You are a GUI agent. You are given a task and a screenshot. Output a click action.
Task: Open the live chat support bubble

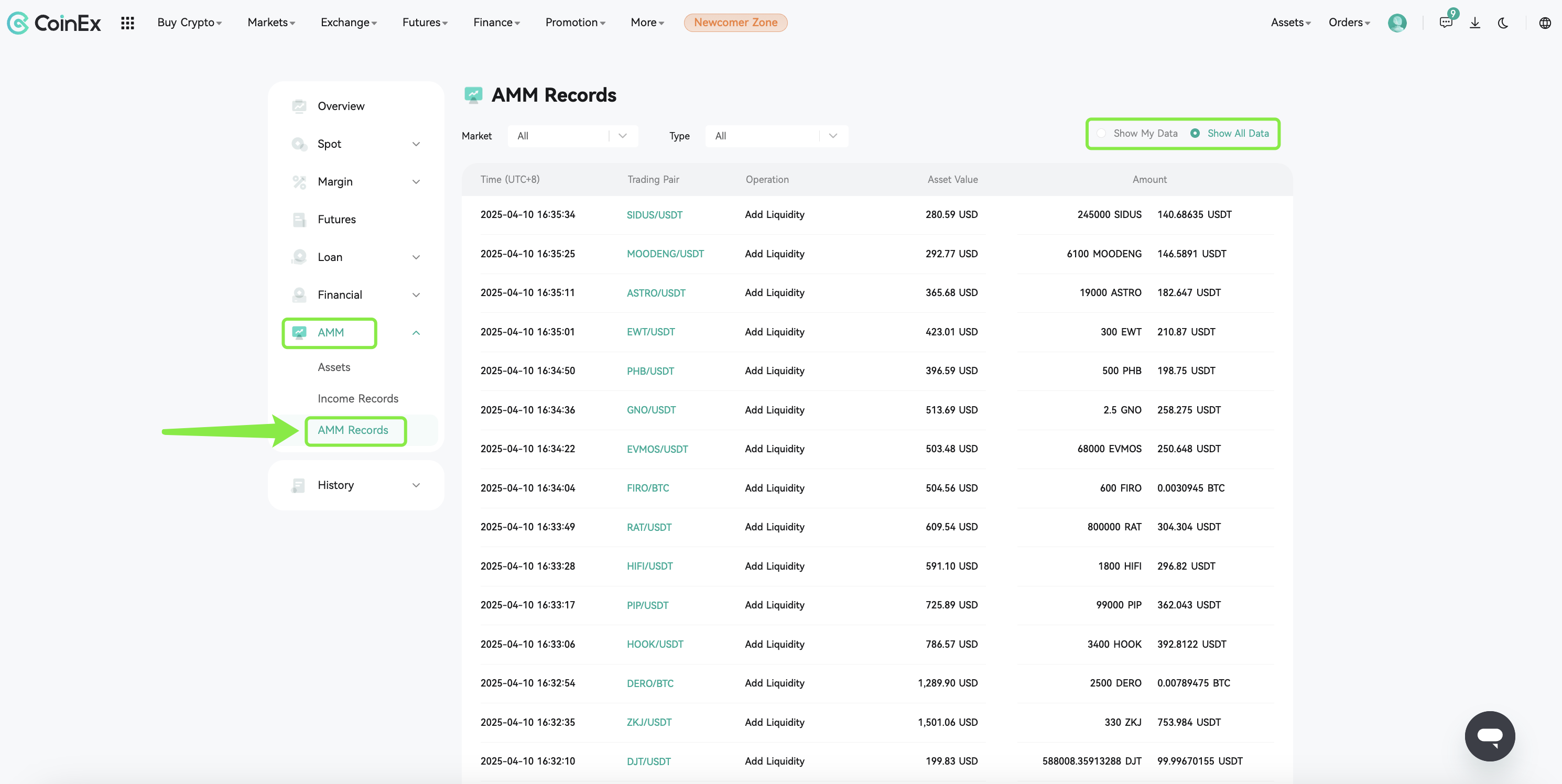[x=1490, y=736]
